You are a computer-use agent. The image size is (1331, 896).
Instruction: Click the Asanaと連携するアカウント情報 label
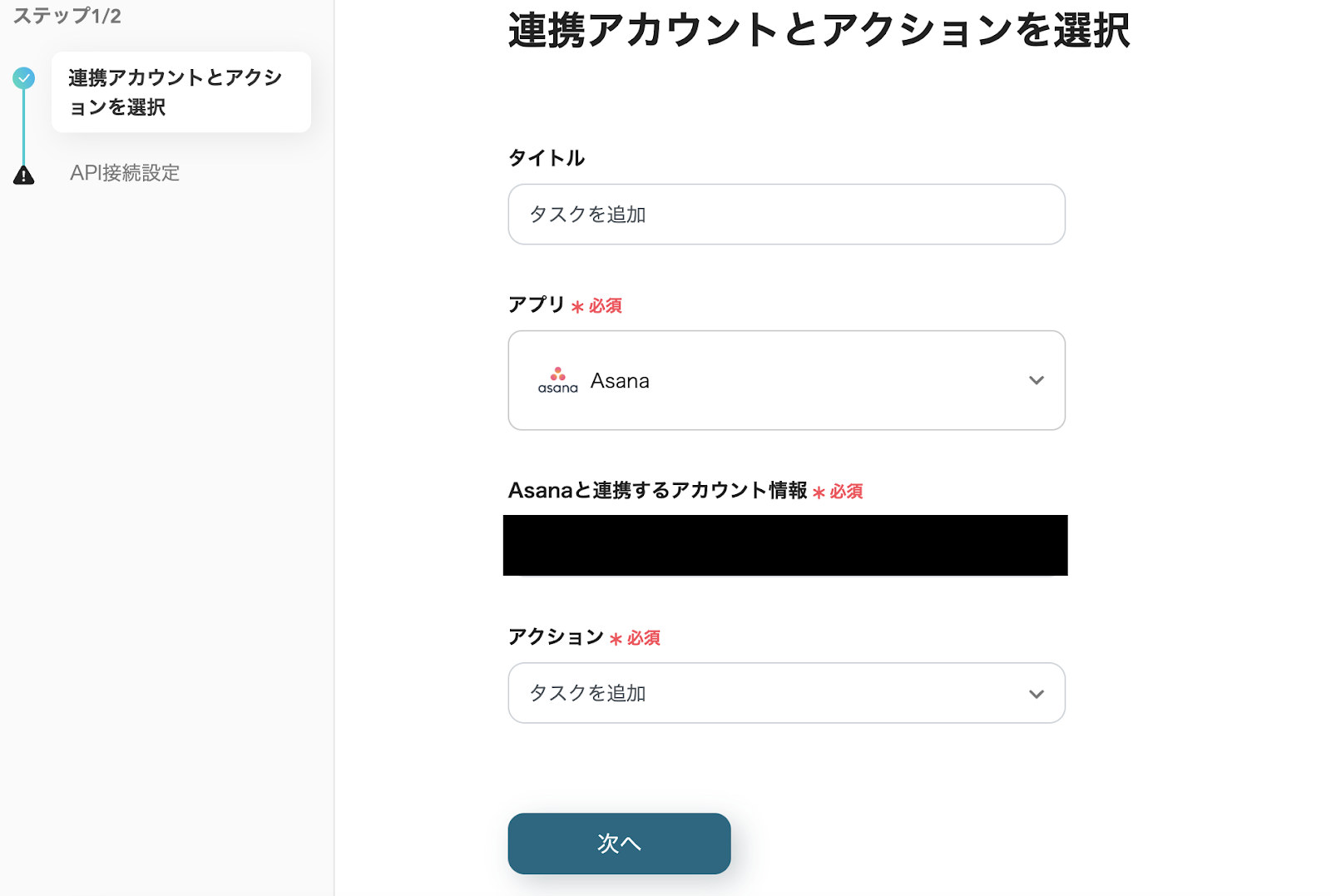click(x=657, y=491)
